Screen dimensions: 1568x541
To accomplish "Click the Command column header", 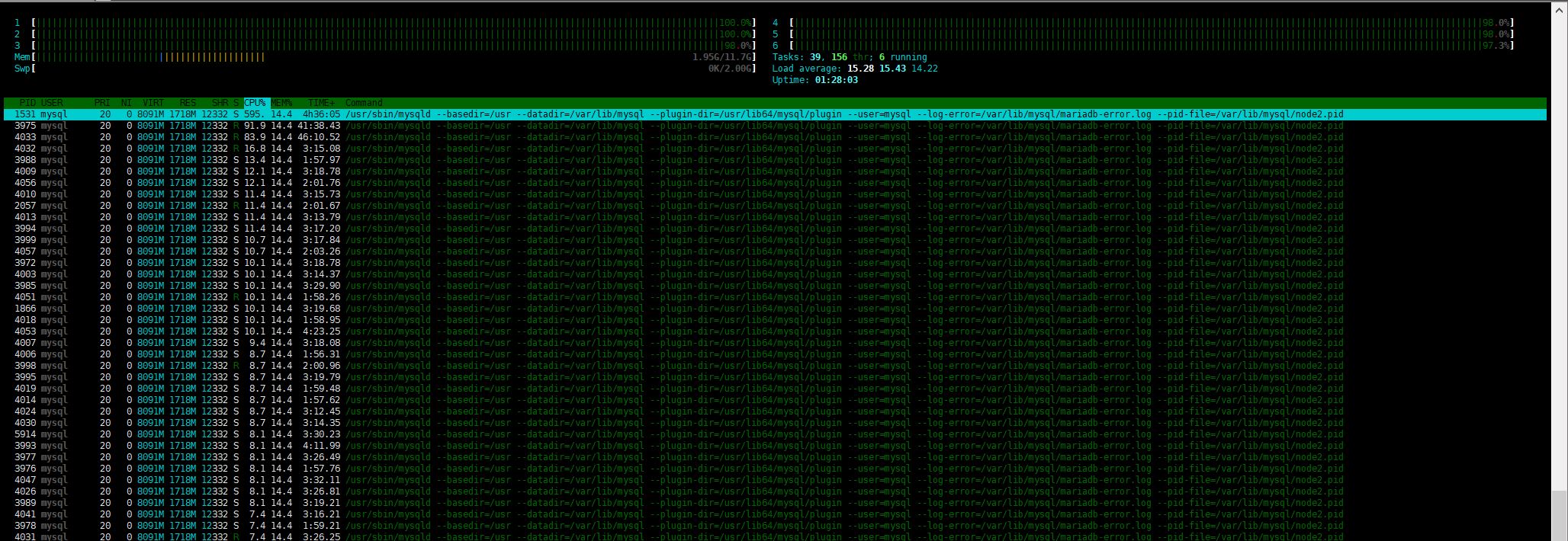I will pyautogui.click(x=364, y=103).
